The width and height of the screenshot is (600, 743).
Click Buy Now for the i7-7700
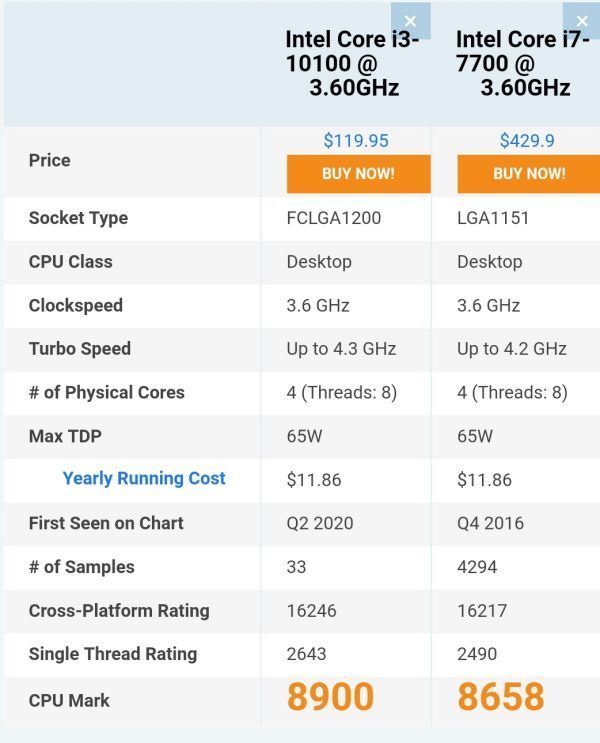coord(528,173)
